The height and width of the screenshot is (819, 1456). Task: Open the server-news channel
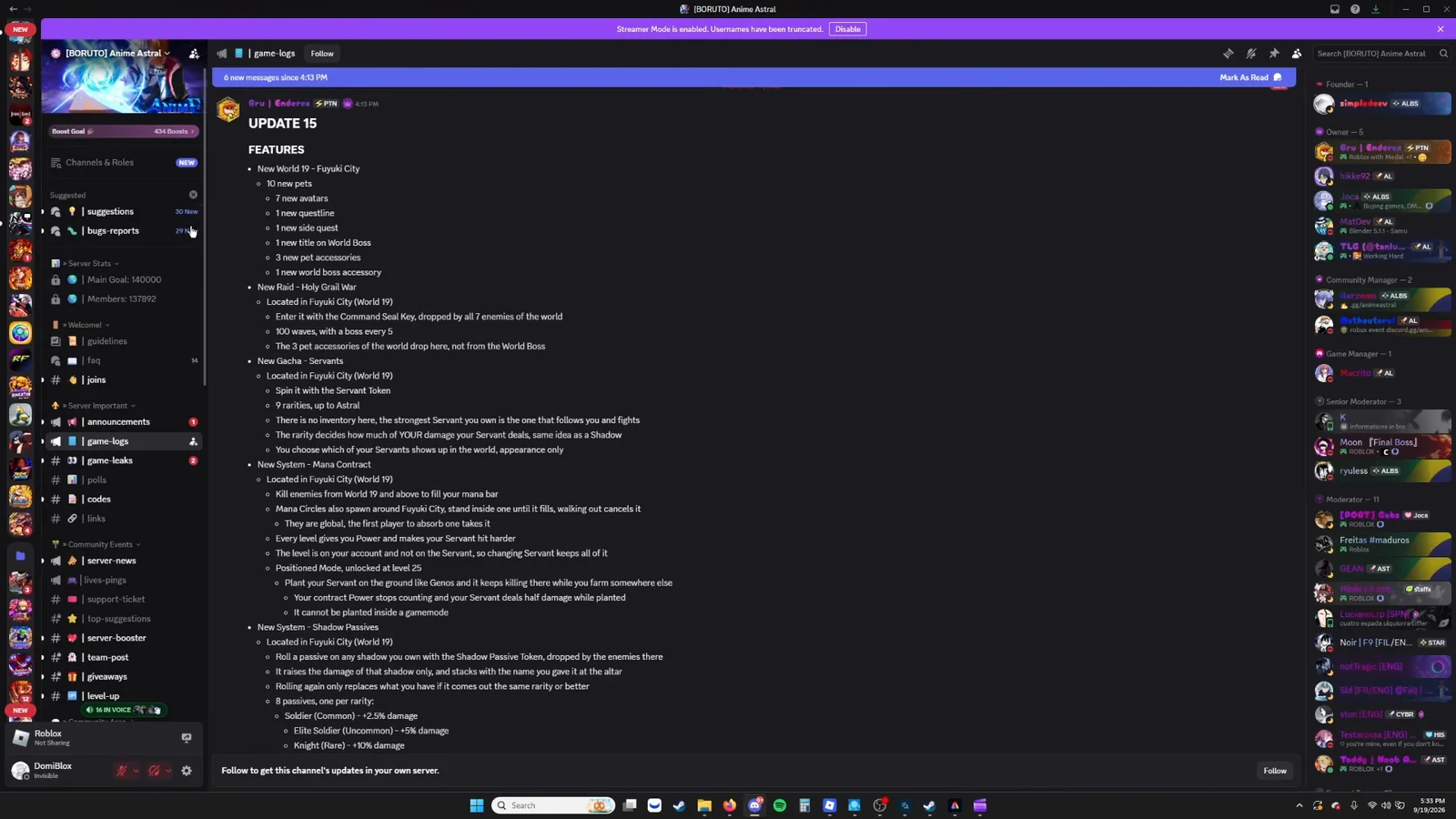click(123, 561)
